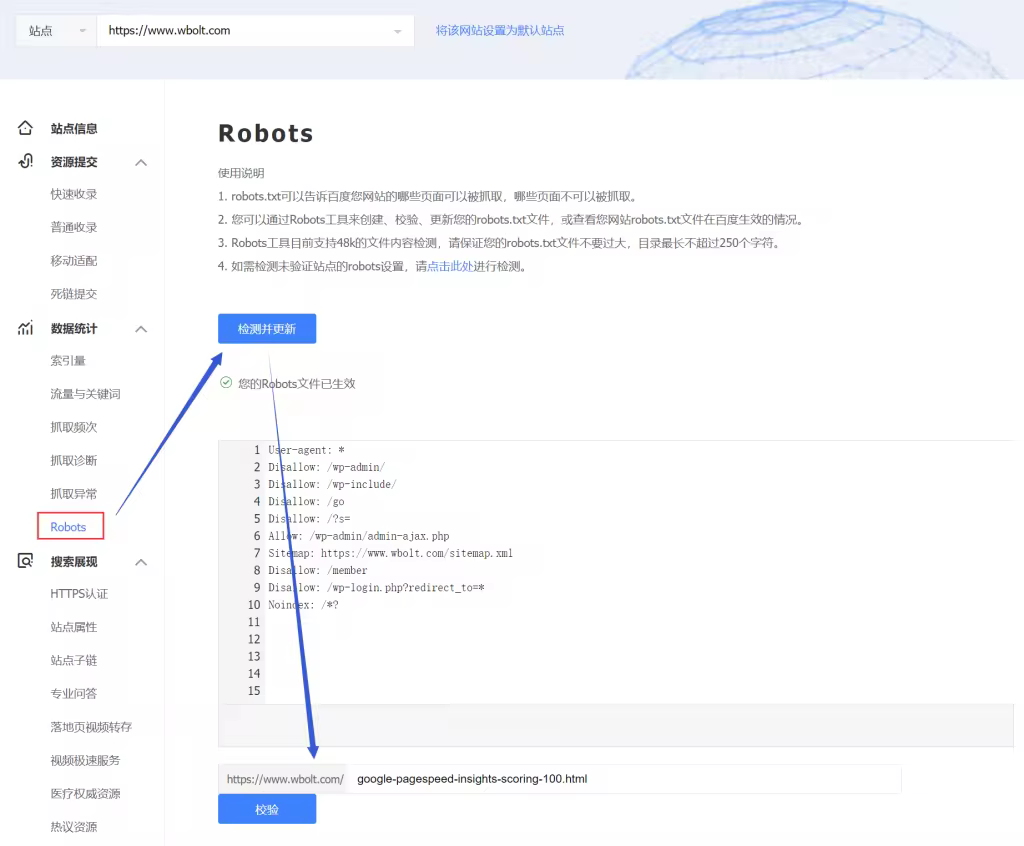1024x846 pixels.
Task: Open 落地页视频转存 menu item
Action: point(91,727)
